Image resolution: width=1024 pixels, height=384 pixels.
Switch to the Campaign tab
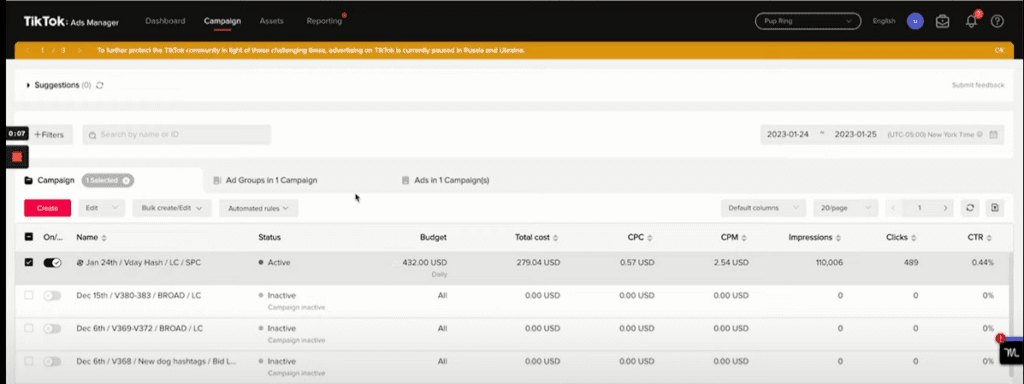(56, 180)
